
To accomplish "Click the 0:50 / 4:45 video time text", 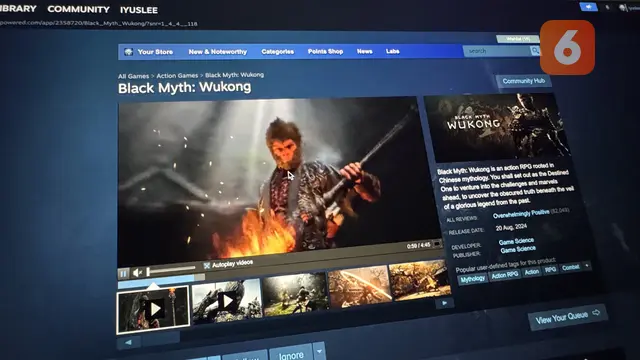I will [419, 246].
